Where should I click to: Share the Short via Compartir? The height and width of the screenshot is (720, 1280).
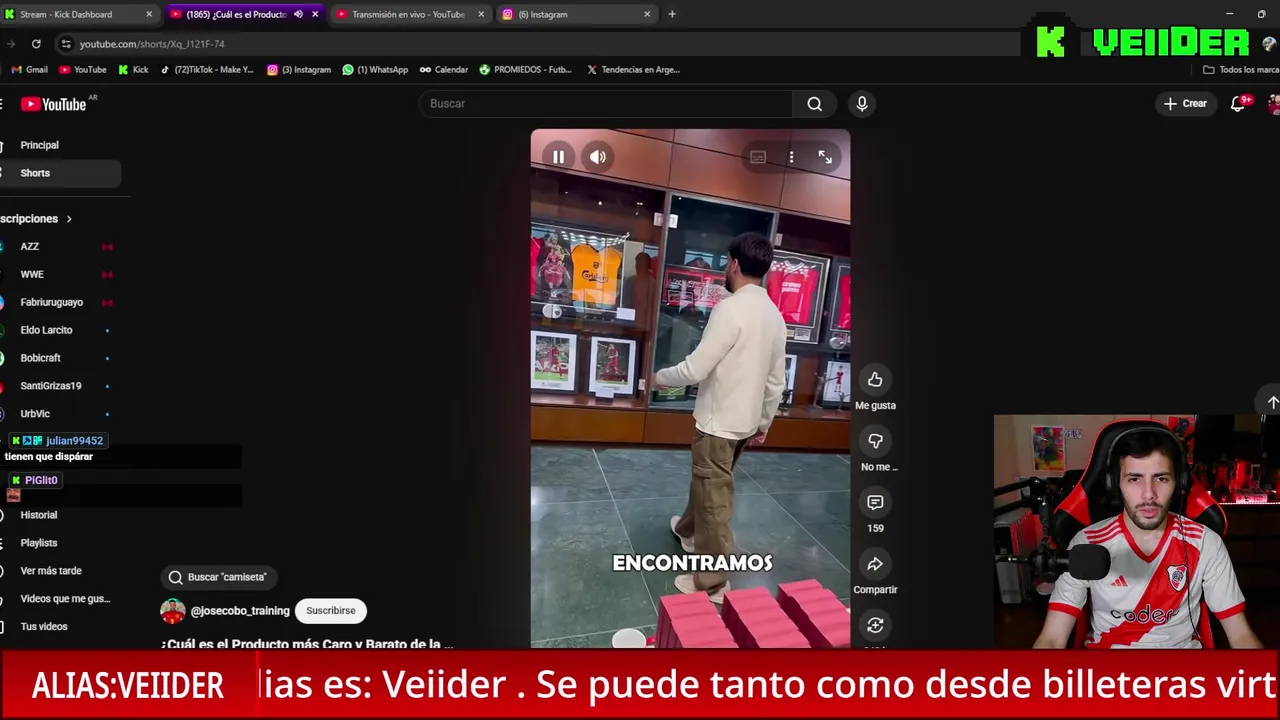click(875, 564)
